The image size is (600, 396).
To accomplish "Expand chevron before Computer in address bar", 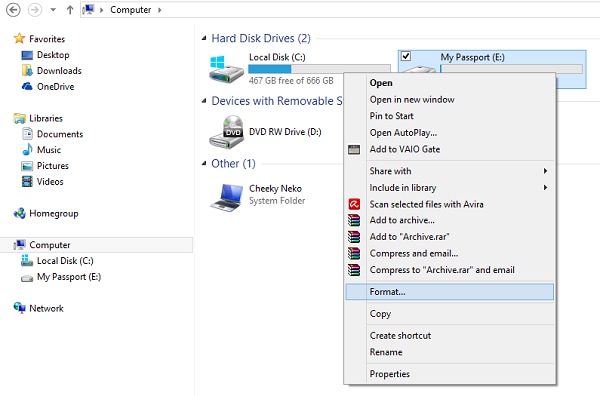I will click(x=101, y=10).
